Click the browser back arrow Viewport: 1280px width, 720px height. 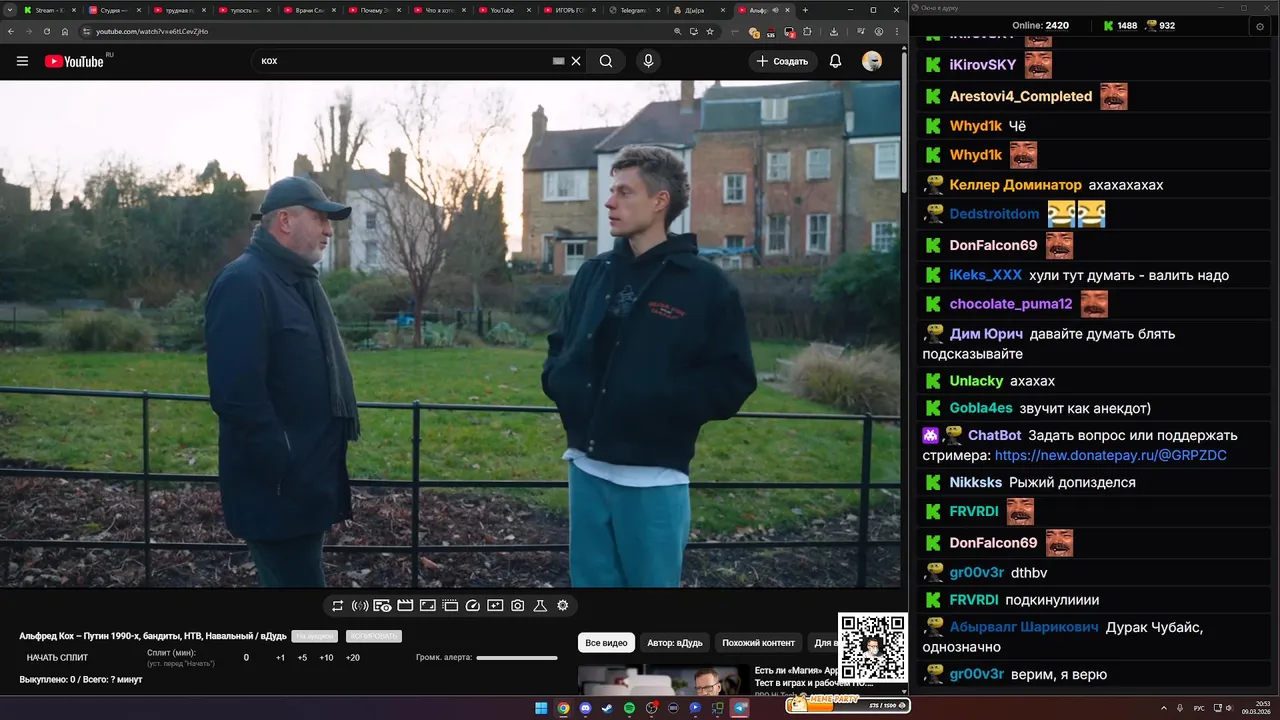(10, 31)
